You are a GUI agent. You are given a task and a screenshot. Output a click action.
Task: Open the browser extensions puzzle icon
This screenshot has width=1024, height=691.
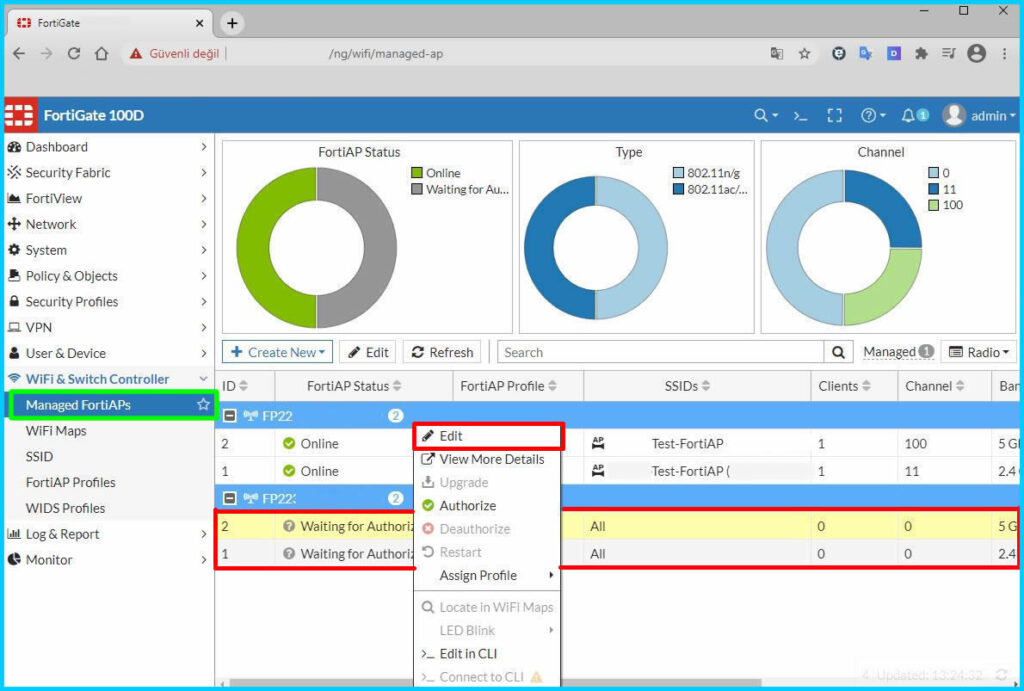[921, 54]
